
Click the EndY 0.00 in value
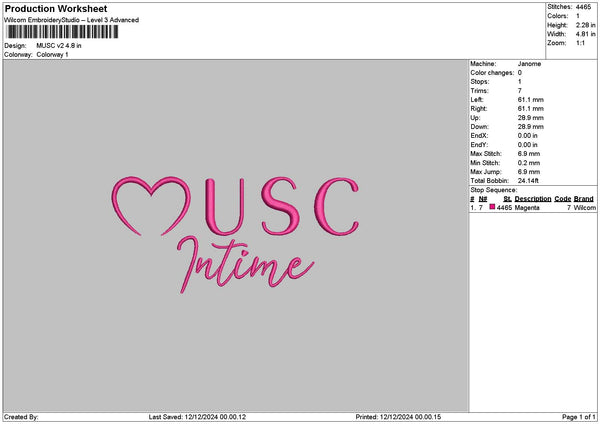point(528,145)
